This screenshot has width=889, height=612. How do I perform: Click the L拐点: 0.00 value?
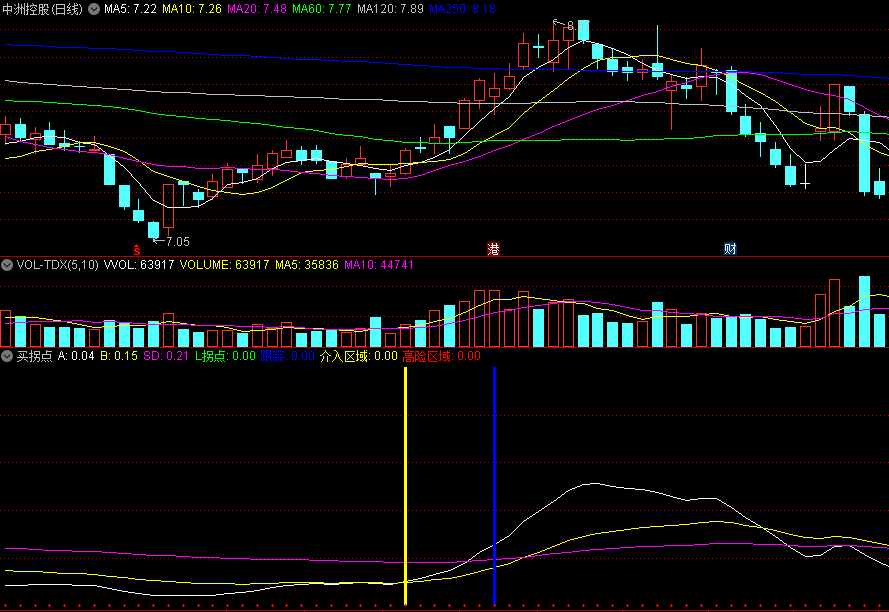tap(225, 356)
